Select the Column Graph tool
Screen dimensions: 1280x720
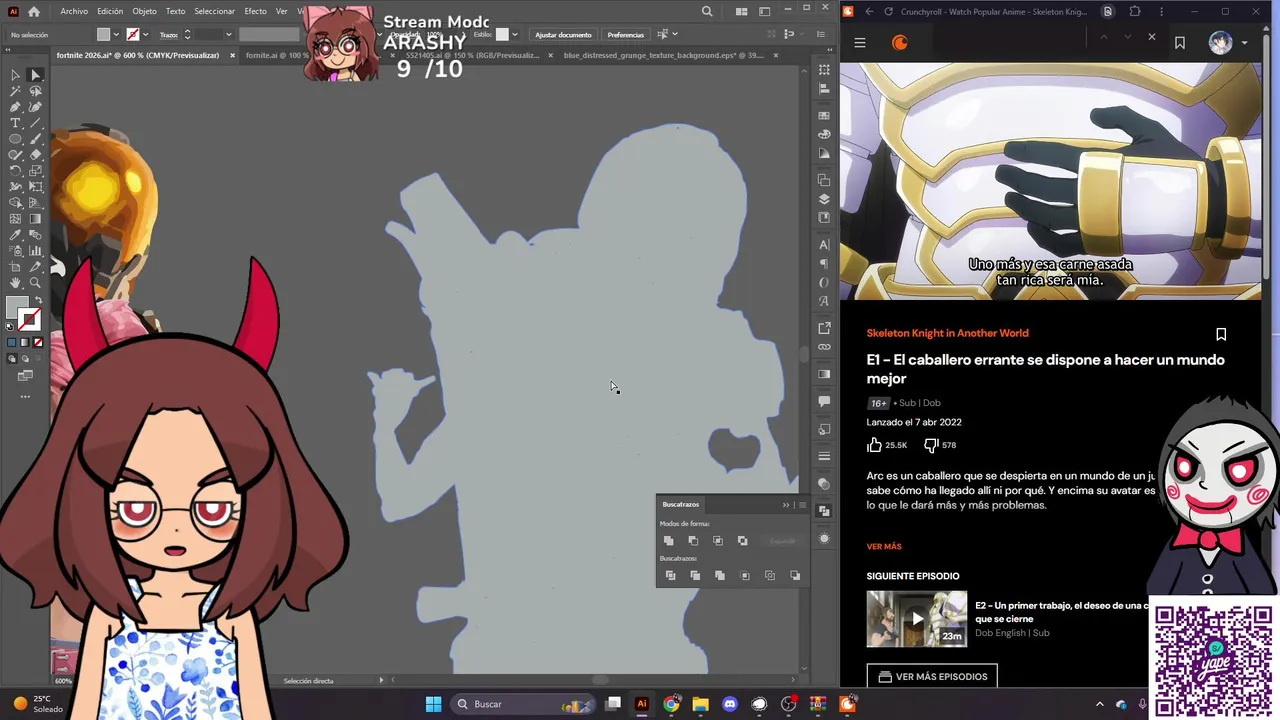[35, 250]
